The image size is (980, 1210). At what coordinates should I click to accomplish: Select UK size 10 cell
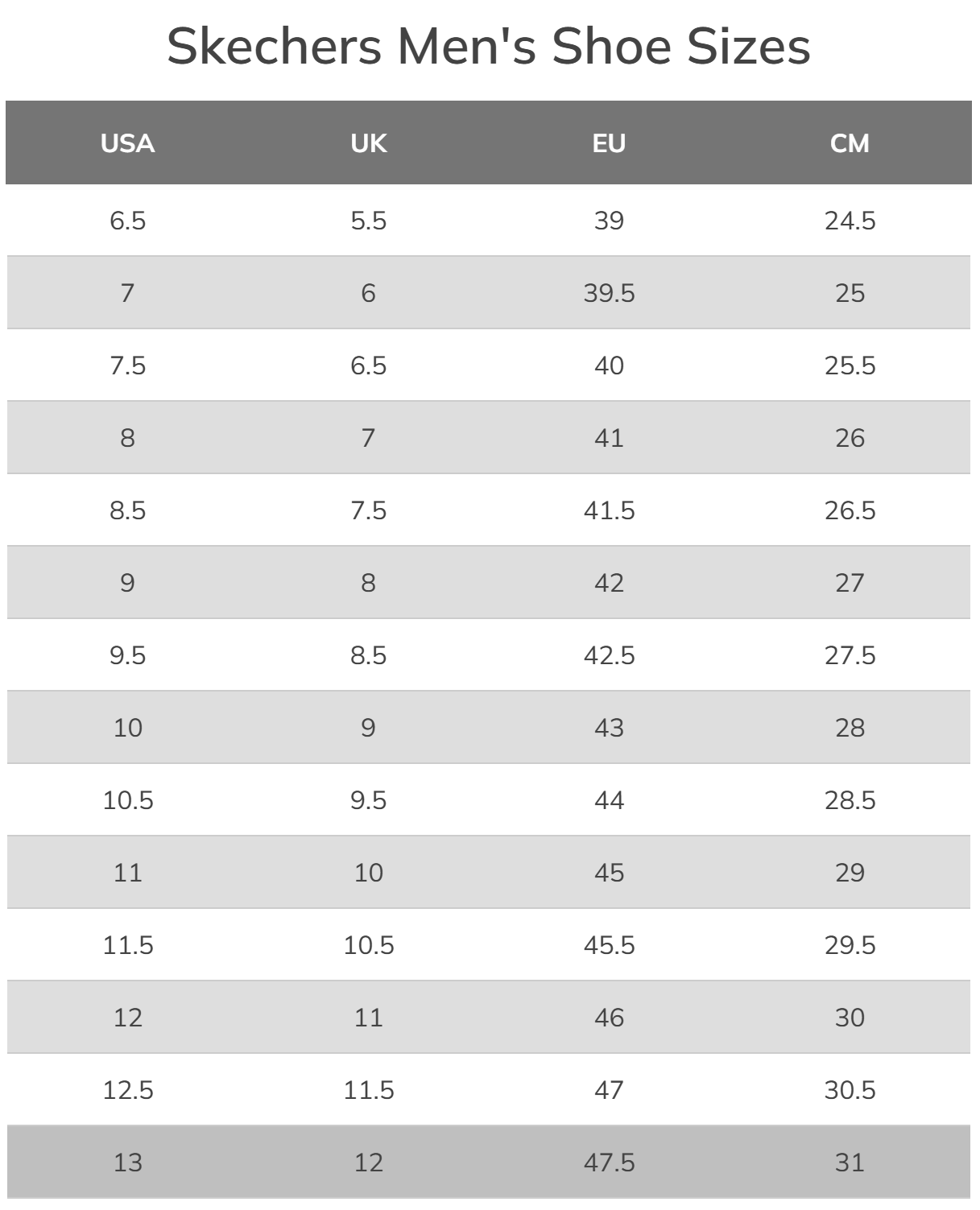click(368, 873)
